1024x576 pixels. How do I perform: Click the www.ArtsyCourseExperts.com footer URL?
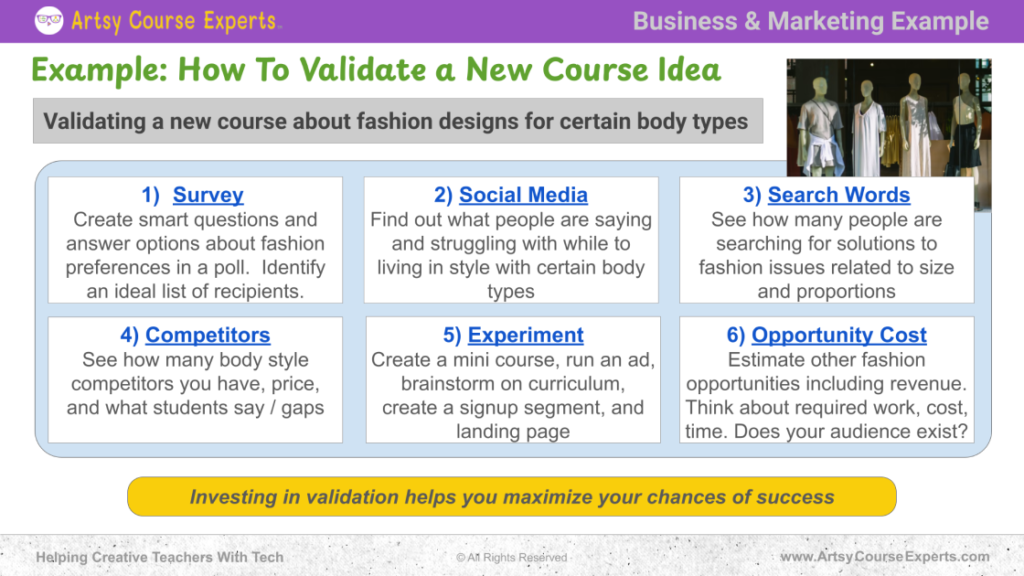(884, 557)
